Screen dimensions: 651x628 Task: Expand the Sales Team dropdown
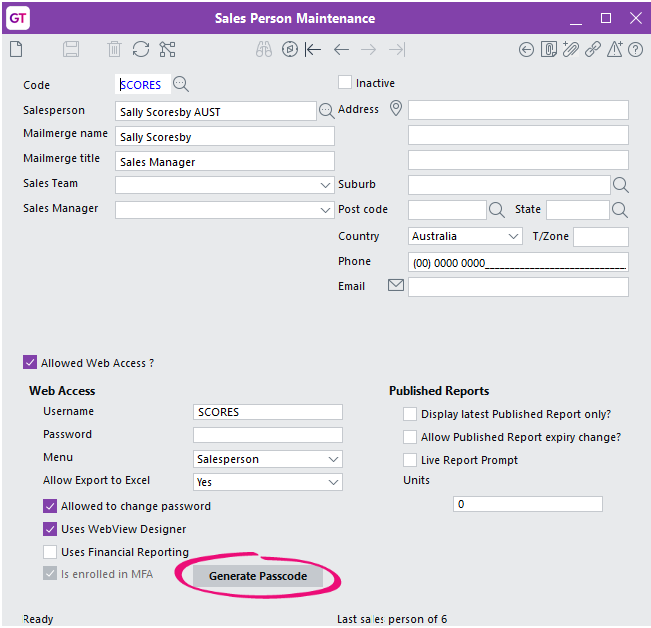point(225,185)
